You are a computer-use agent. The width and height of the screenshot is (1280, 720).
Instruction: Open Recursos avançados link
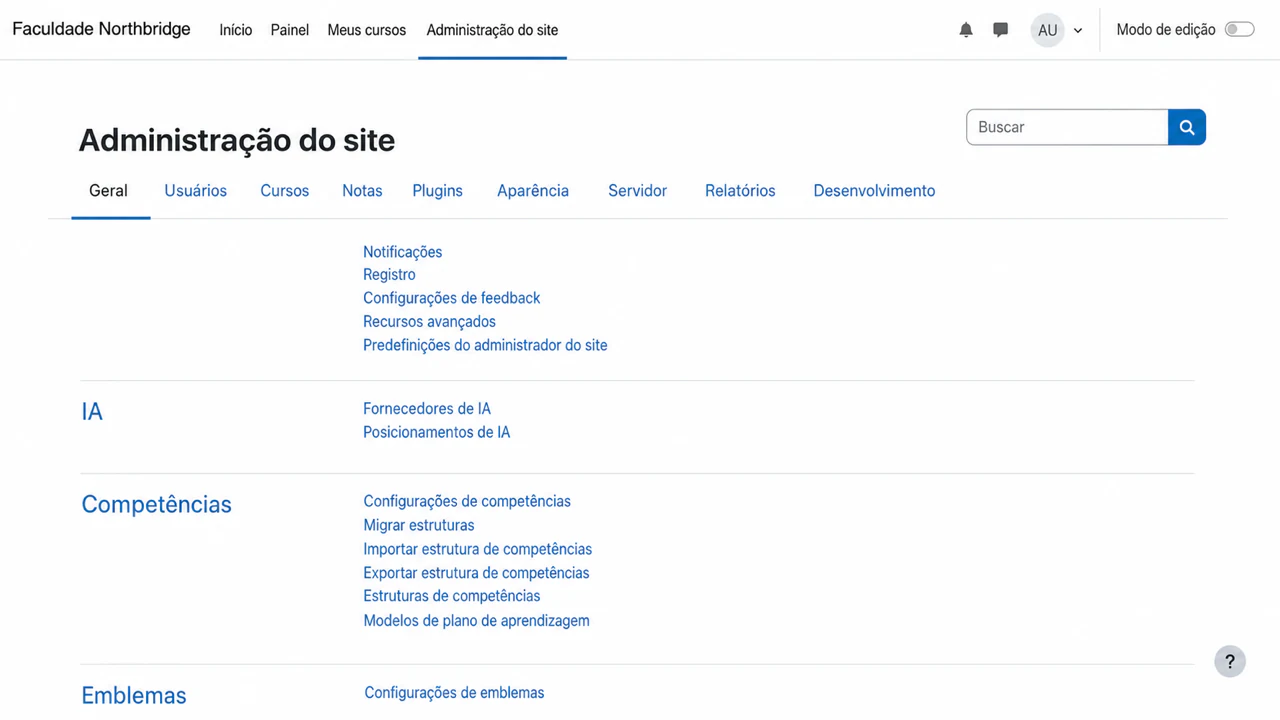[x=429, y=322]
